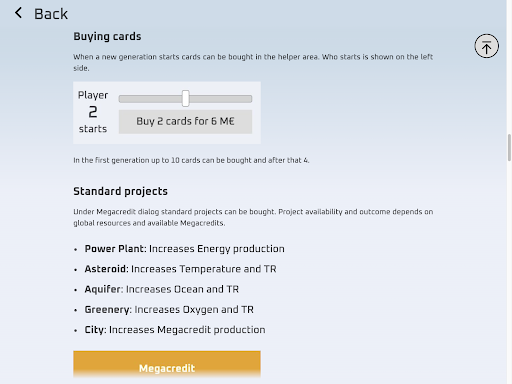
Task: Click the Buying cards heading
Action: [107, 36]
